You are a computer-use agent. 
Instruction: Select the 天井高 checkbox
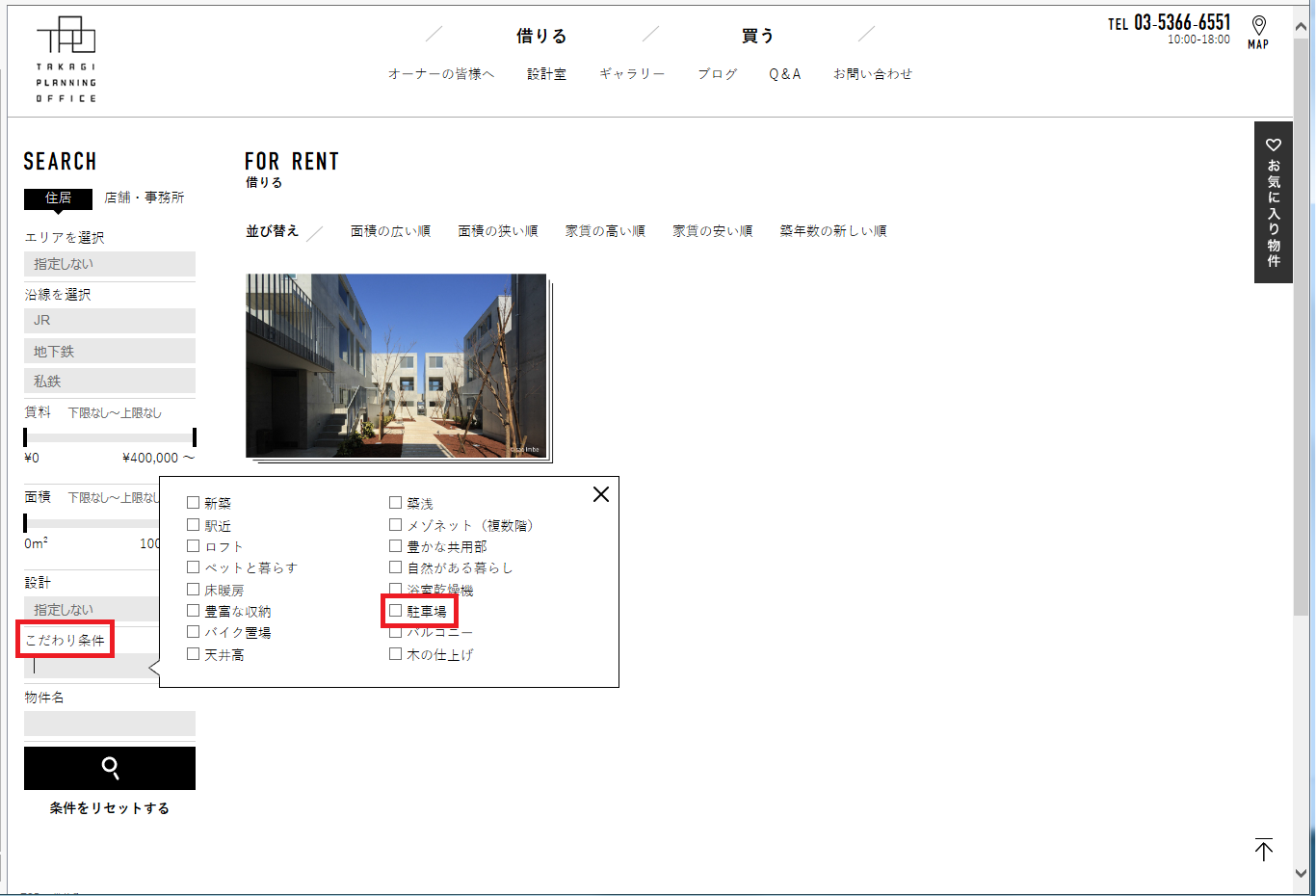193,653
